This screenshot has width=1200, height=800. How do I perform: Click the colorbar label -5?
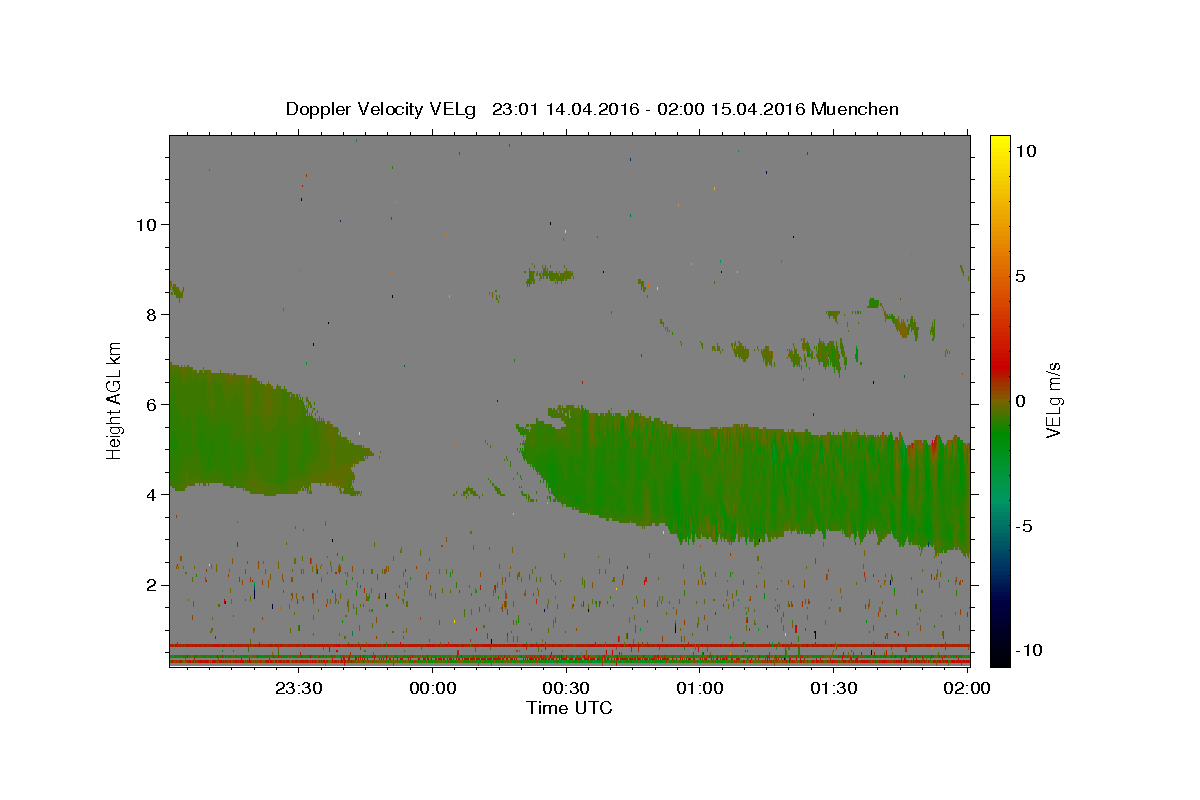pos(1023,526)
